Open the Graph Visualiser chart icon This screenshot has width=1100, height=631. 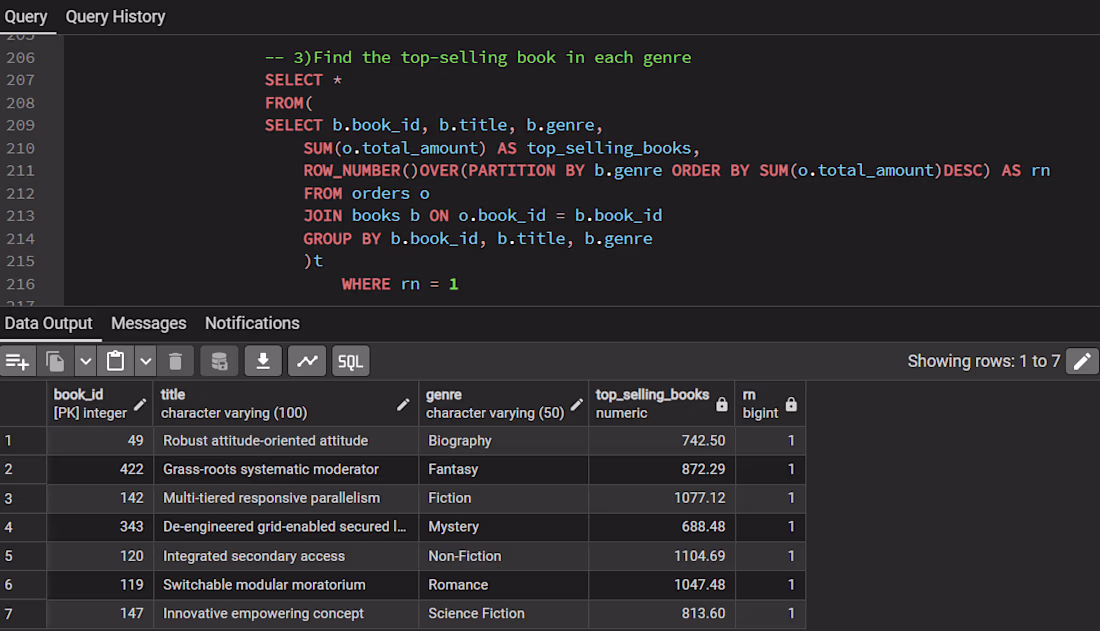(x=307, y=361)
